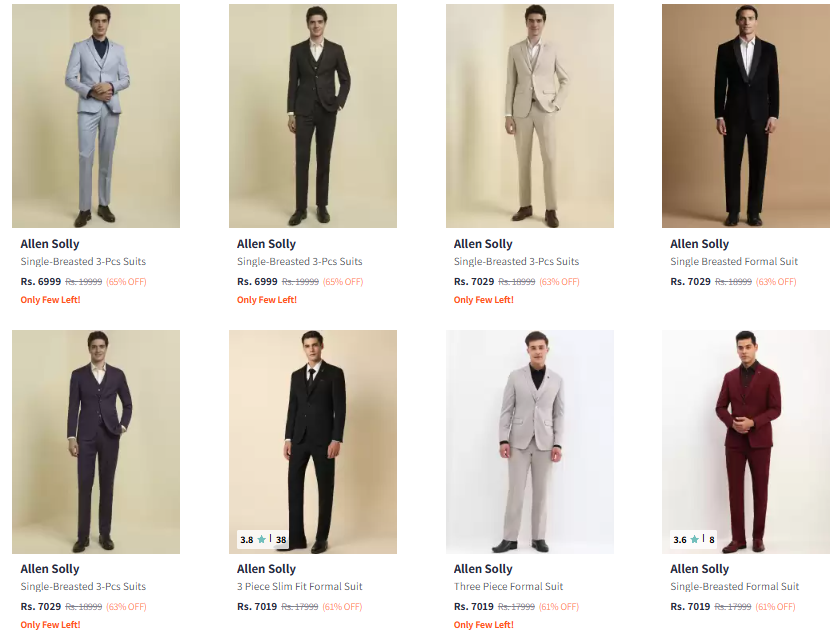This screenshot has height=636, width=836.
Task: Select the black suit with tie image
Action: [313, 442]
